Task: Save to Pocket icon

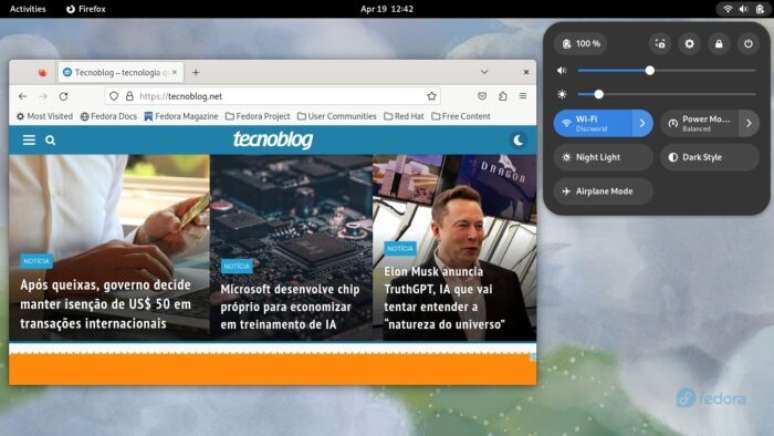Action: click(482, 96)
